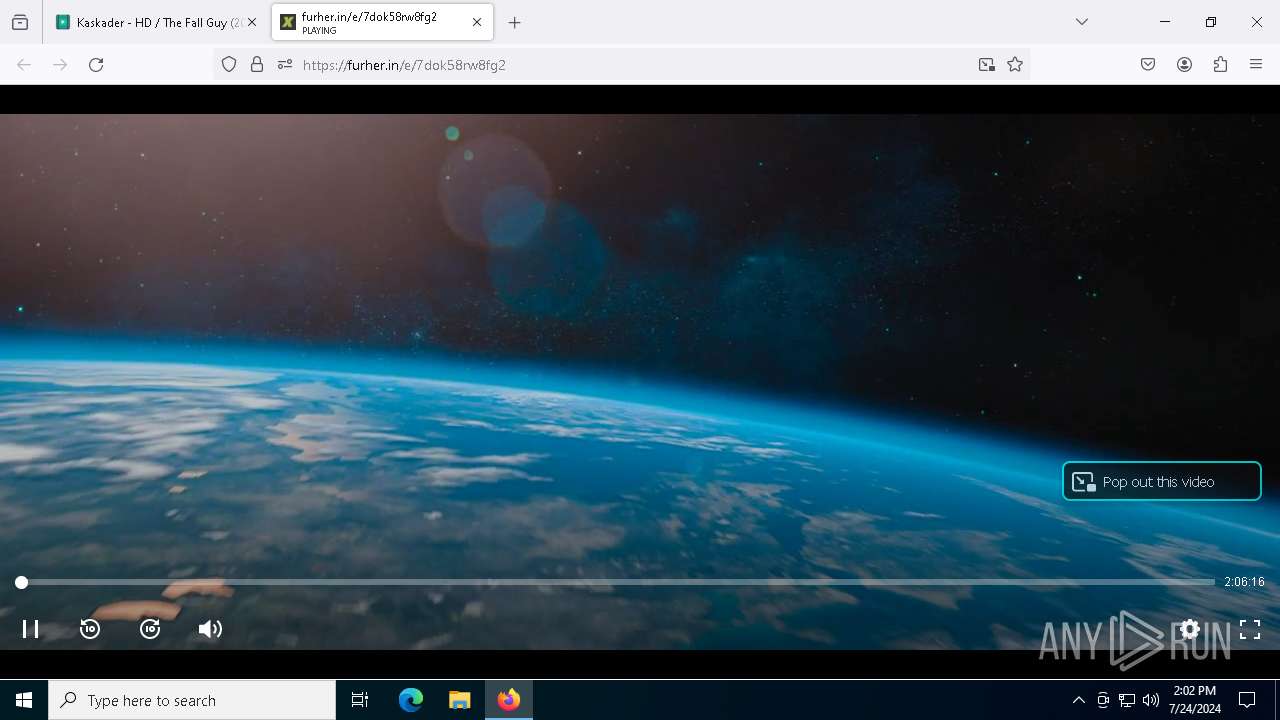Rewind video by 10 seconds
This screenshot has height=720, width=1280.
pos(90,629)
